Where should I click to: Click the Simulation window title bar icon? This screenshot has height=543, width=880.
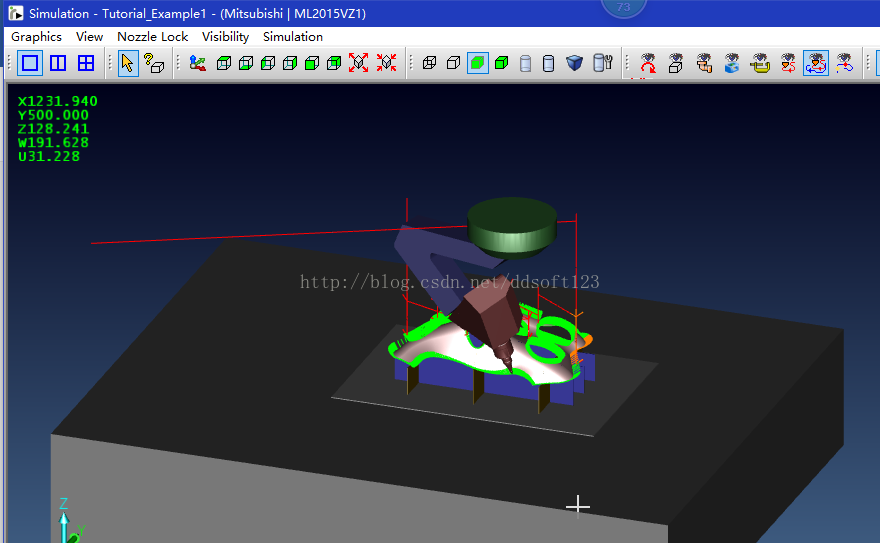16,13
